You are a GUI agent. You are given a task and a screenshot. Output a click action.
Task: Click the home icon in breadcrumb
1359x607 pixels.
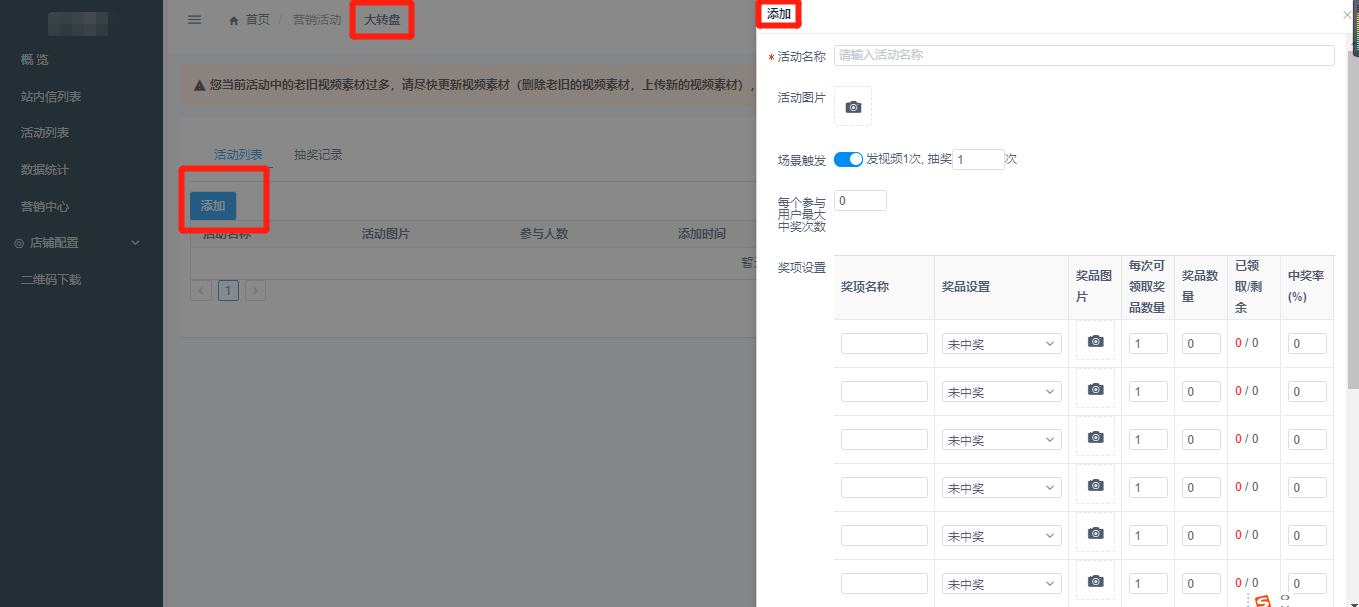tap(234, 20)
